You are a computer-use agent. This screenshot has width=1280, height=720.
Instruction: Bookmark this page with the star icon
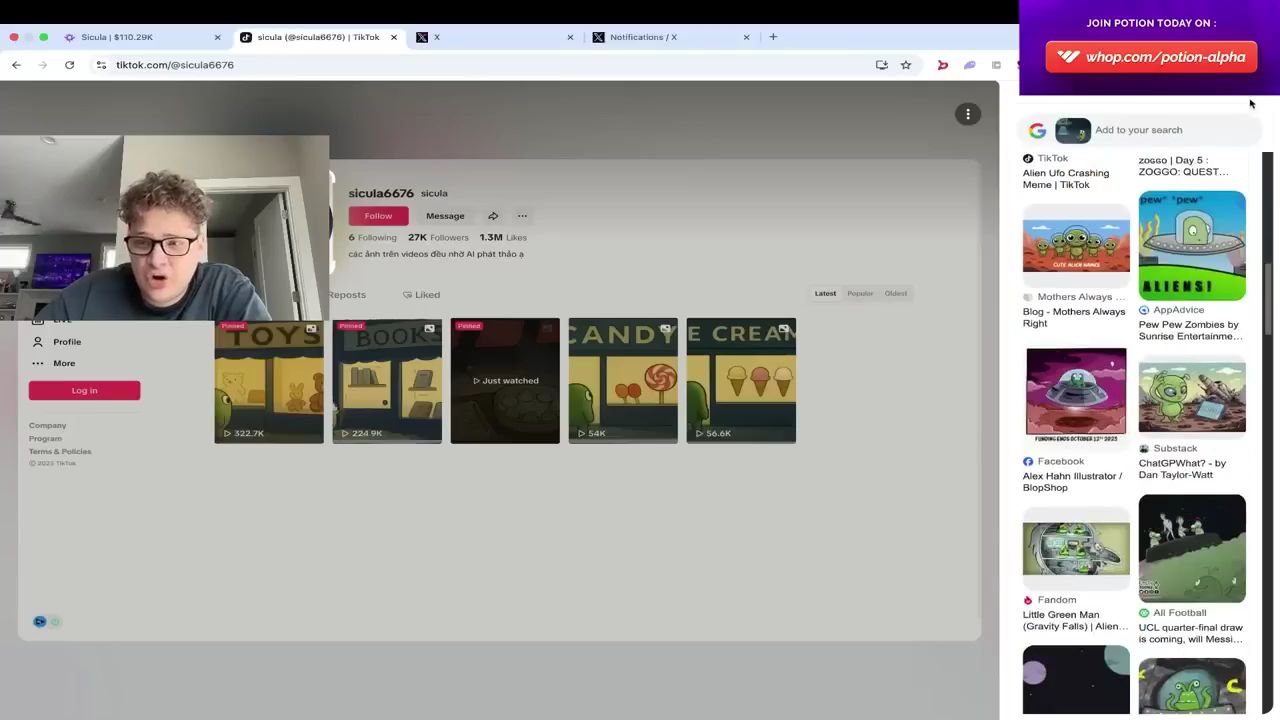(906, 65)
